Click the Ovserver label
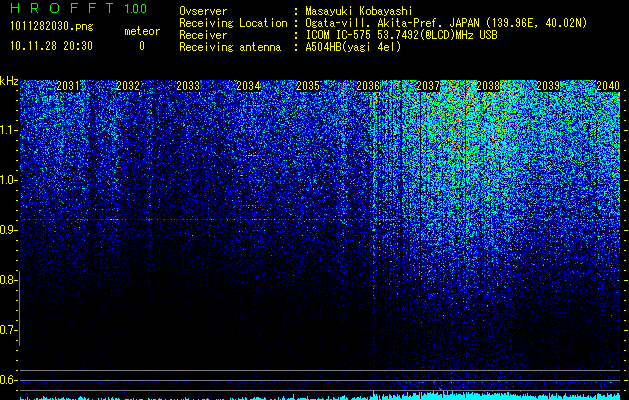Image resolution: width=629 pixels, height=400 pixels. tap(203, 11)
